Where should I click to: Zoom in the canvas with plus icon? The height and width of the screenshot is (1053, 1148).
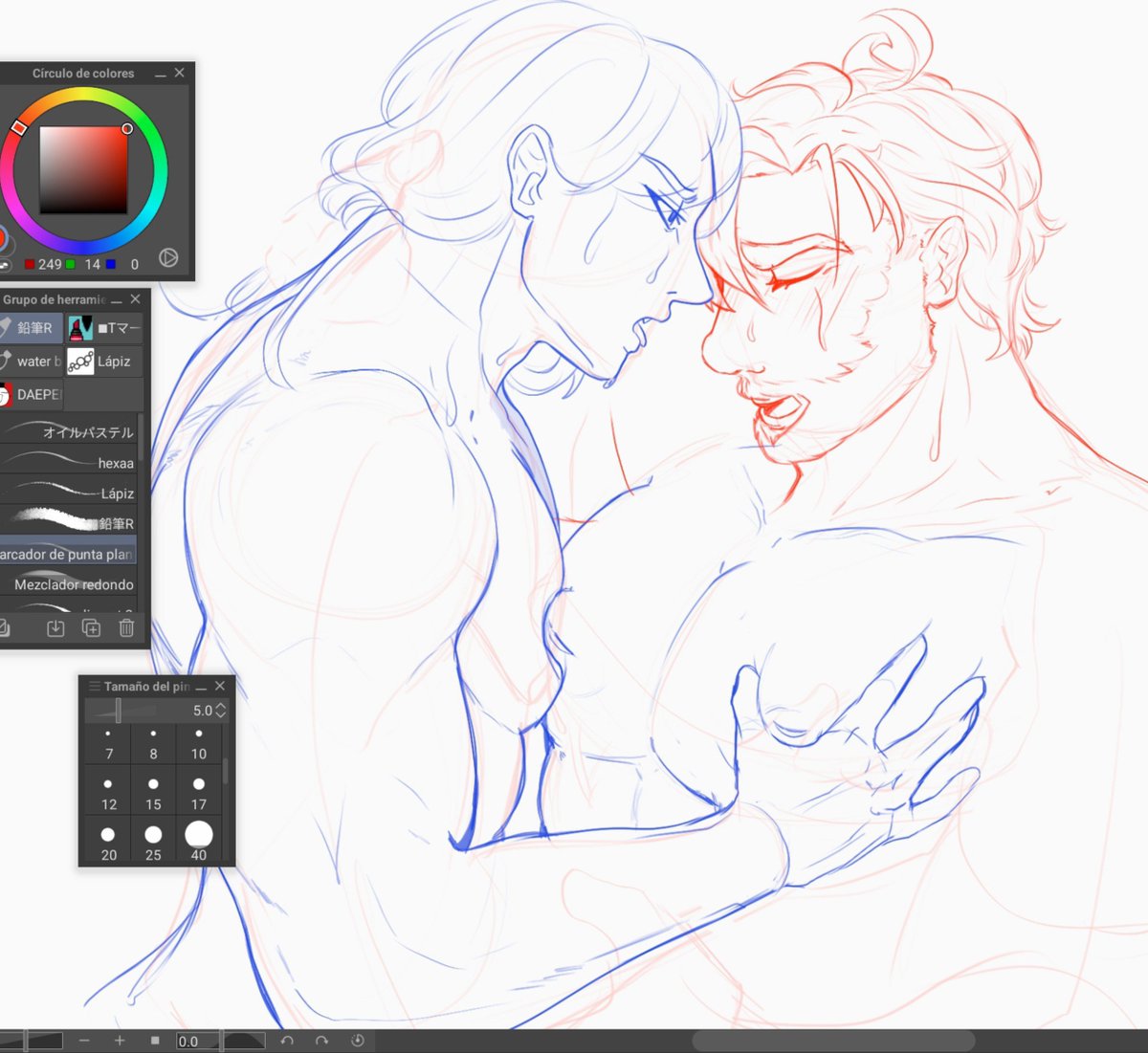120,1041
